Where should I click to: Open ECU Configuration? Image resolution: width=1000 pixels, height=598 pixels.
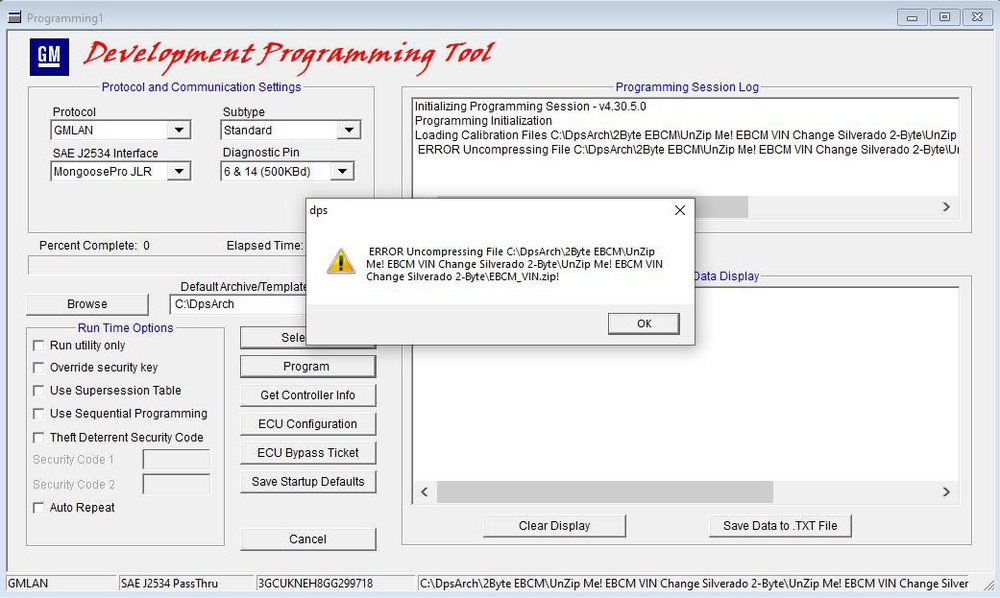tap(307, 424)
